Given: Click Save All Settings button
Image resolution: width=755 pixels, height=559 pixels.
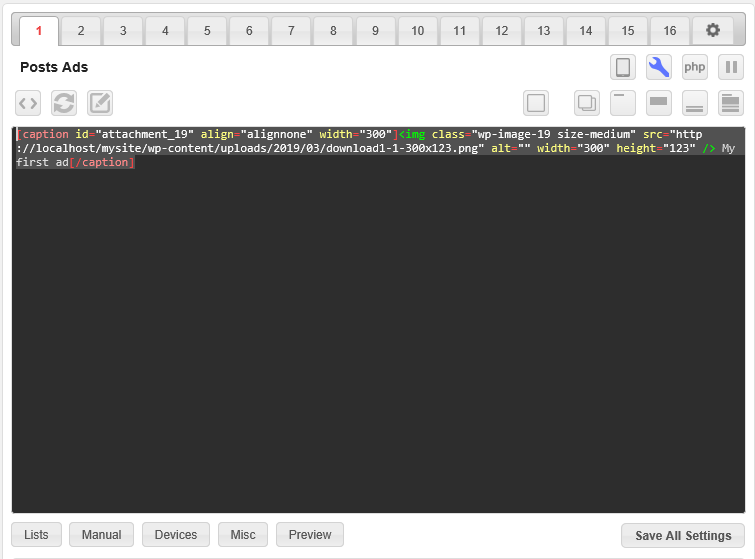Looking at the screenshot, I should 682,536.
